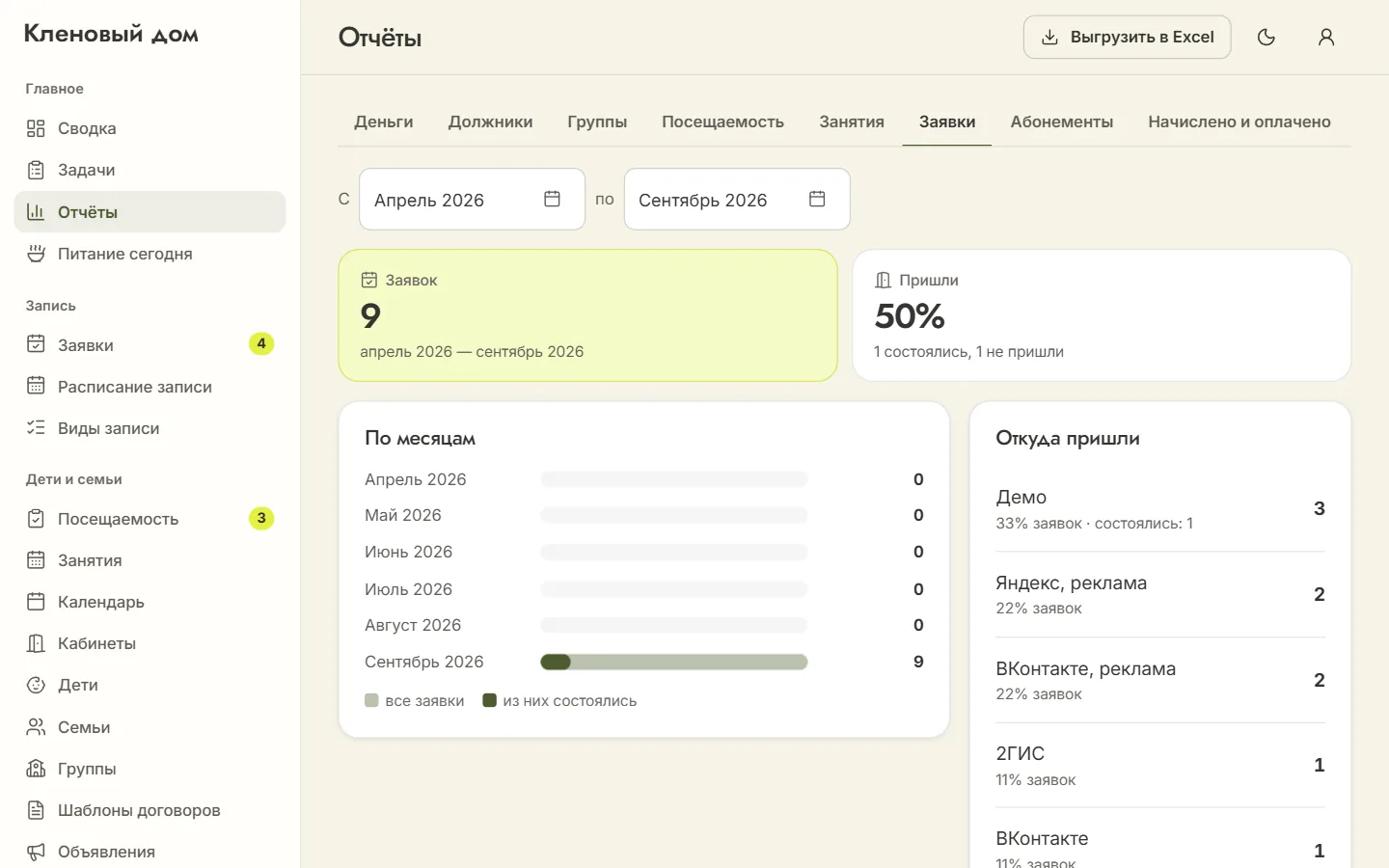Click the Апрель 2026 empty progress bar

click(673, 479)
